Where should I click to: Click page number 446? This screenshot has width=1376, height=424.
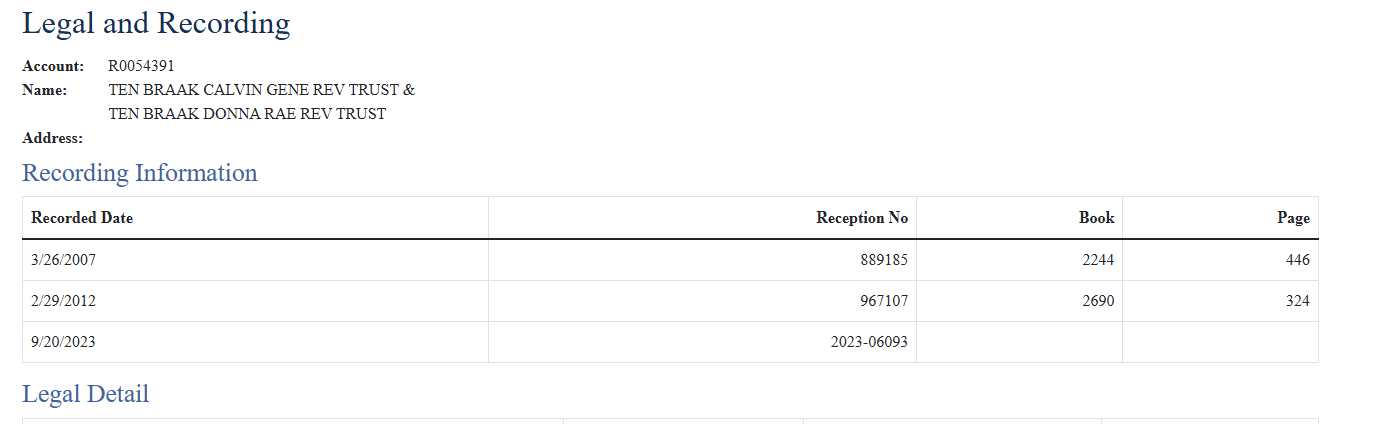tap(1297, 260)
